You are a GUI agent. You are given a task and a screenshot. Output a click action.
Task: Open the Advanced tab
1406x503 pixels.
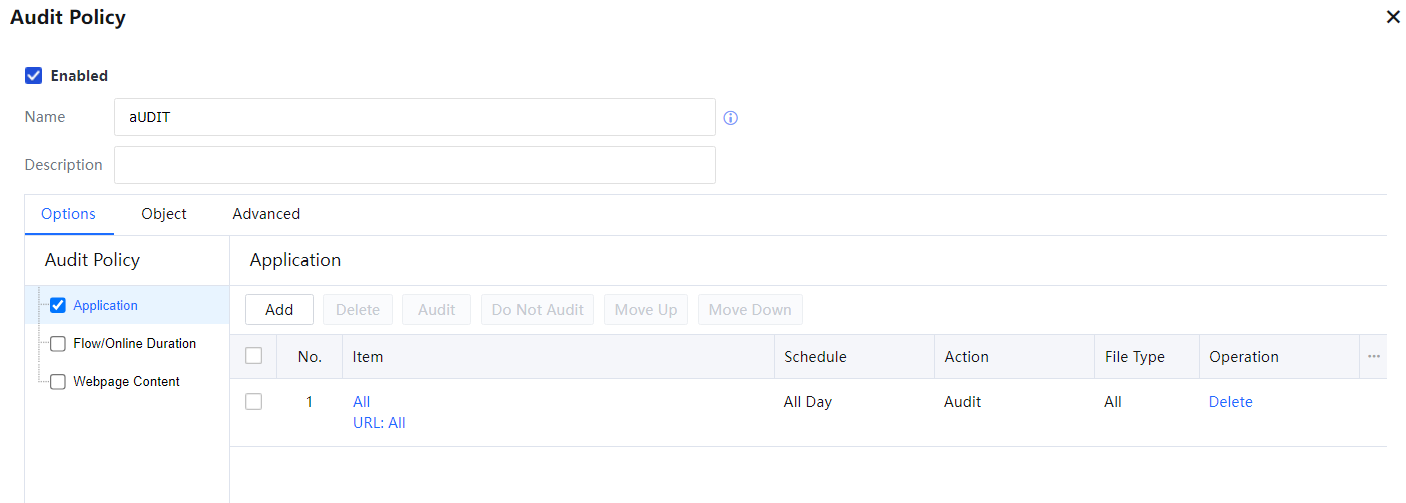click(266, 214)
